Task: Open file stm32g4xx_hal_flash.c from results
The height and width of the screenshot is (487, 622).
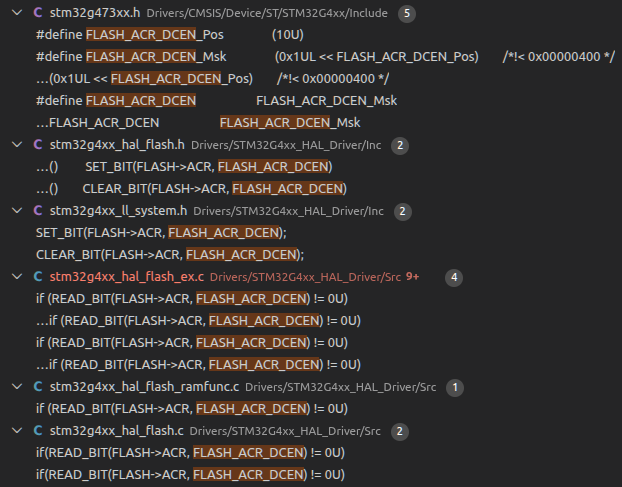Action: click(117, 430)
